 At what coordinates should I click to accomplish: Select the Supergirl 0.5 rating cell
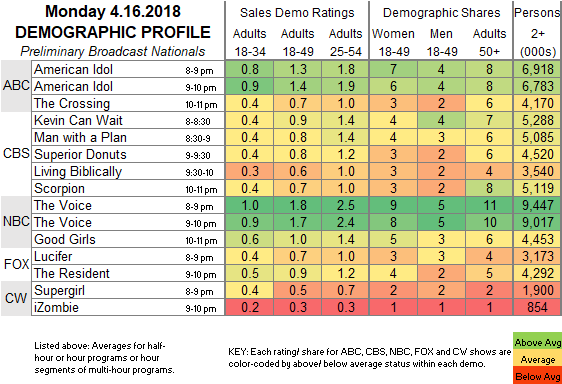(x=297, y=290)
